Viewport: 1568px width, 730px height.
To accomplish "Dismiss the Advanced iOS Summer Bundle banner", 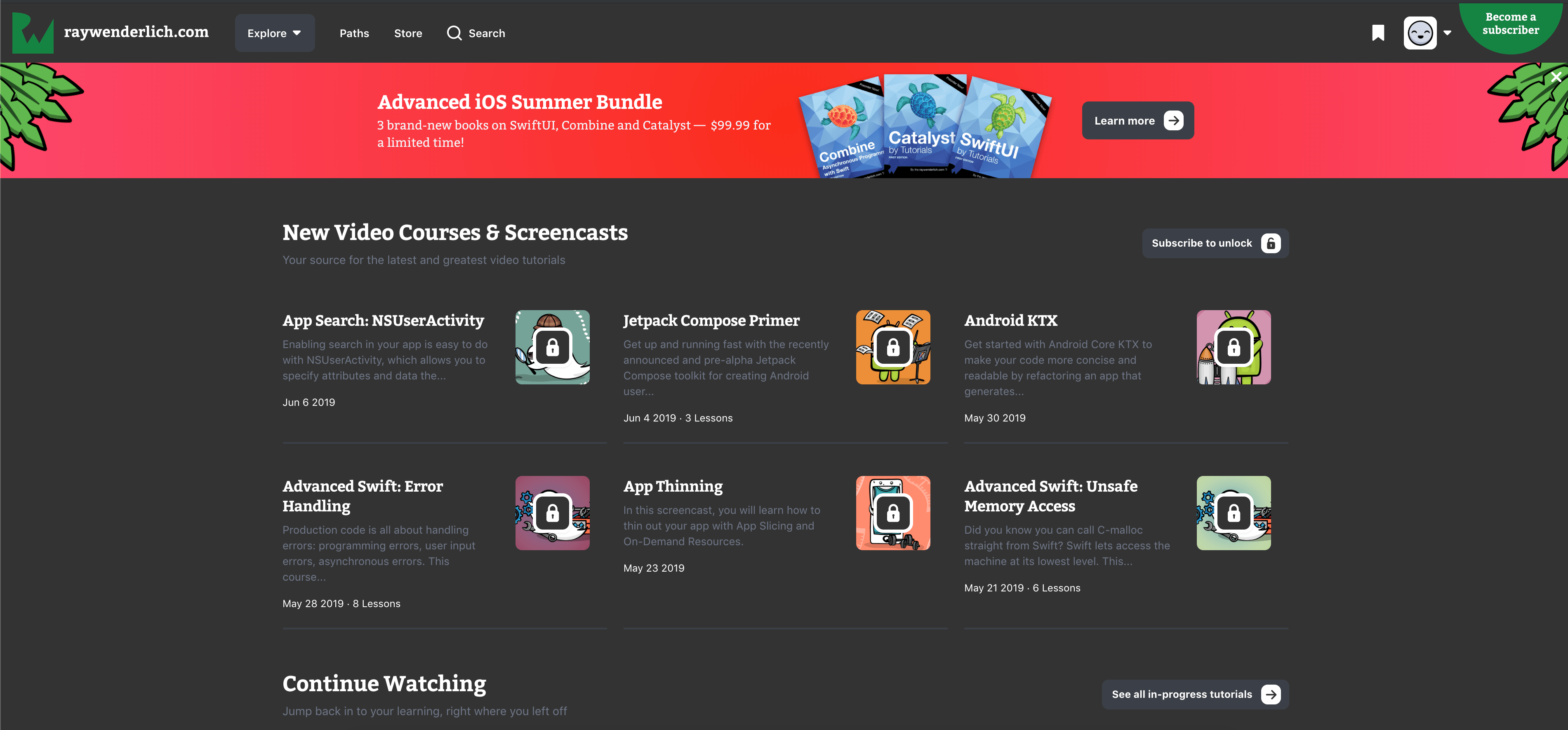I will click(x=1556, y=77).
